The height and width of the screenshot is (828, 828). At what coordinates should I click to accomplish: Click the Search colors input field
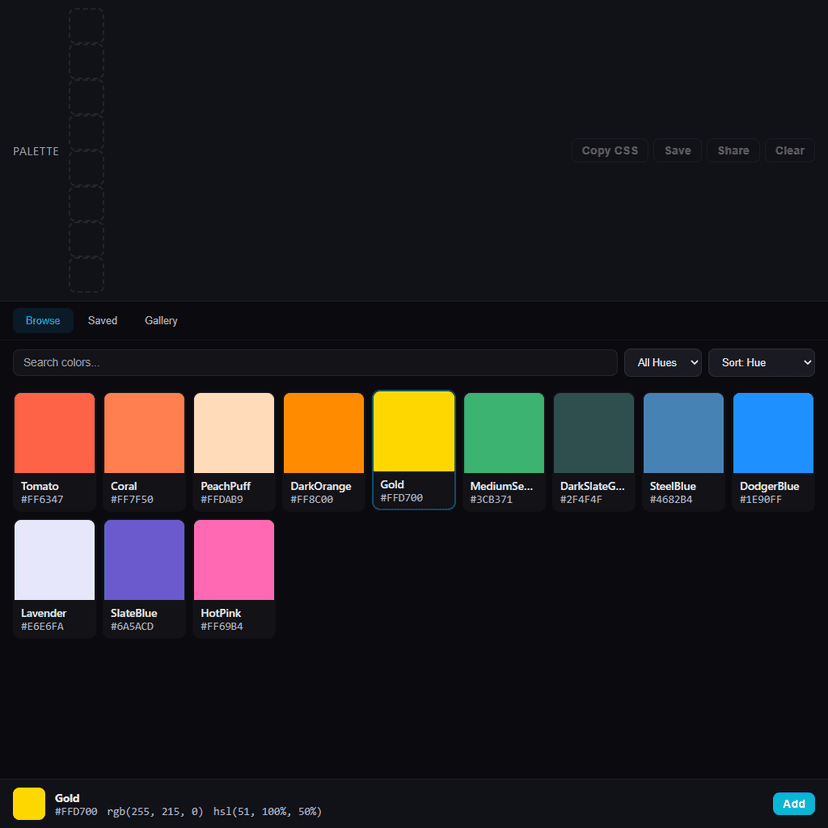click(315, 362)
